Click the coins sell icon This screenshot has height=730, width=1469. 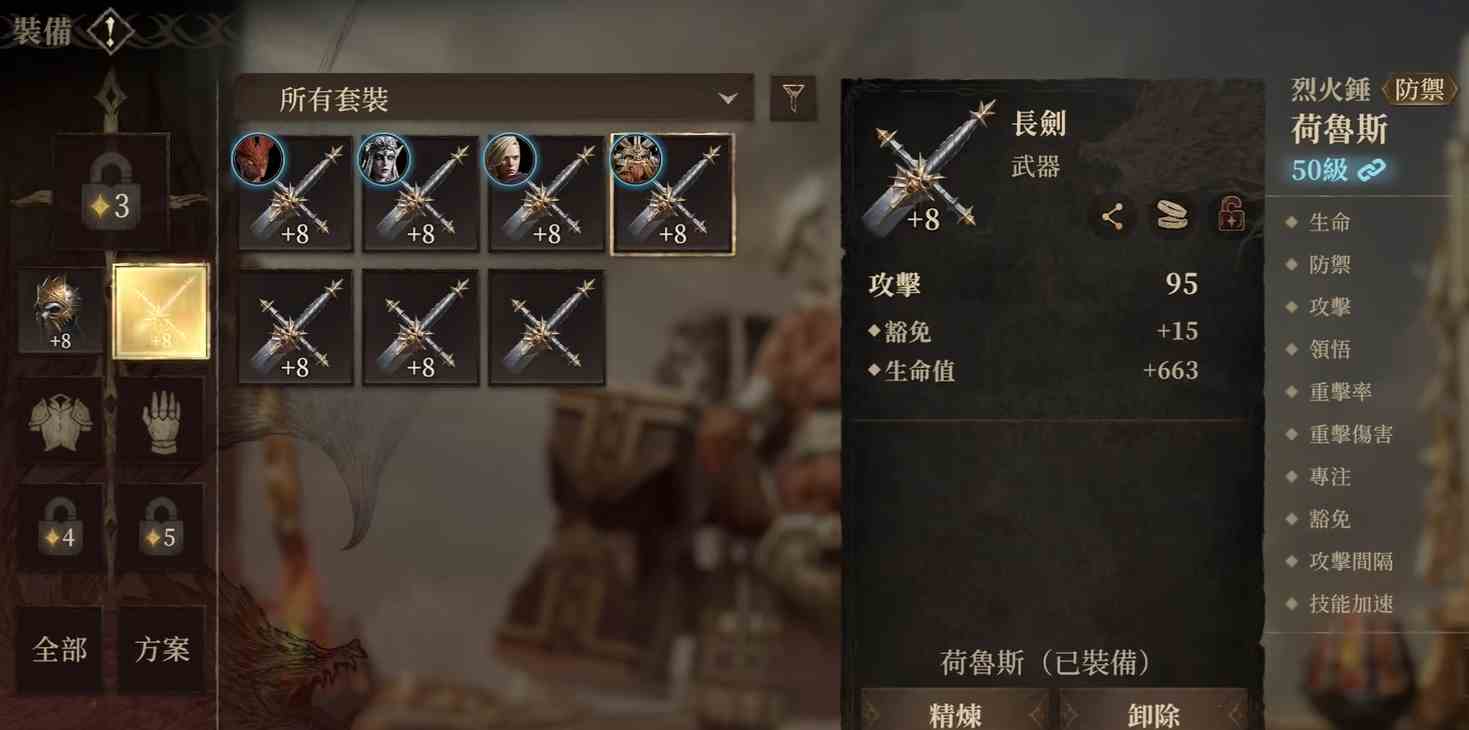coord(1171,216)
